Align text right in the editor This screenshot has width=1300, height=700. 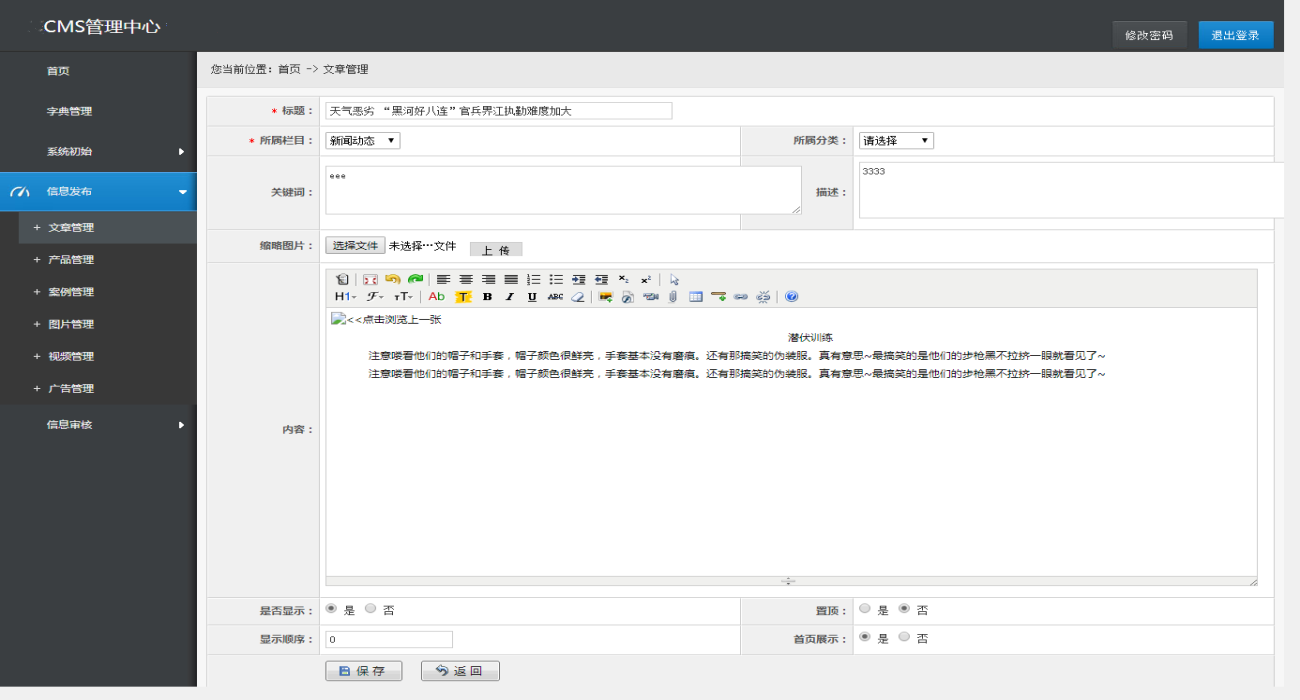pos(488,279)
